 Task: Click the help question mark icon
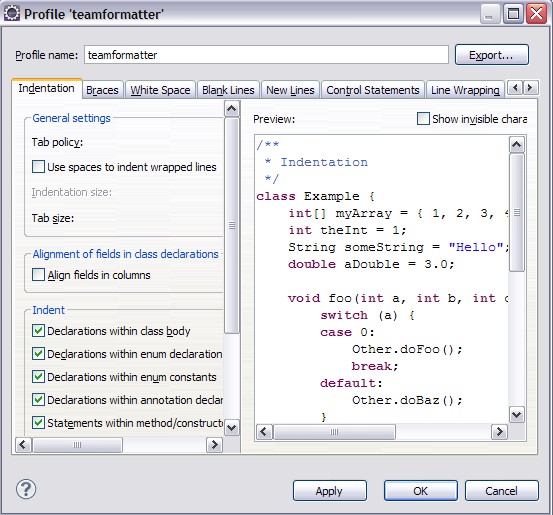coord(26,489)
